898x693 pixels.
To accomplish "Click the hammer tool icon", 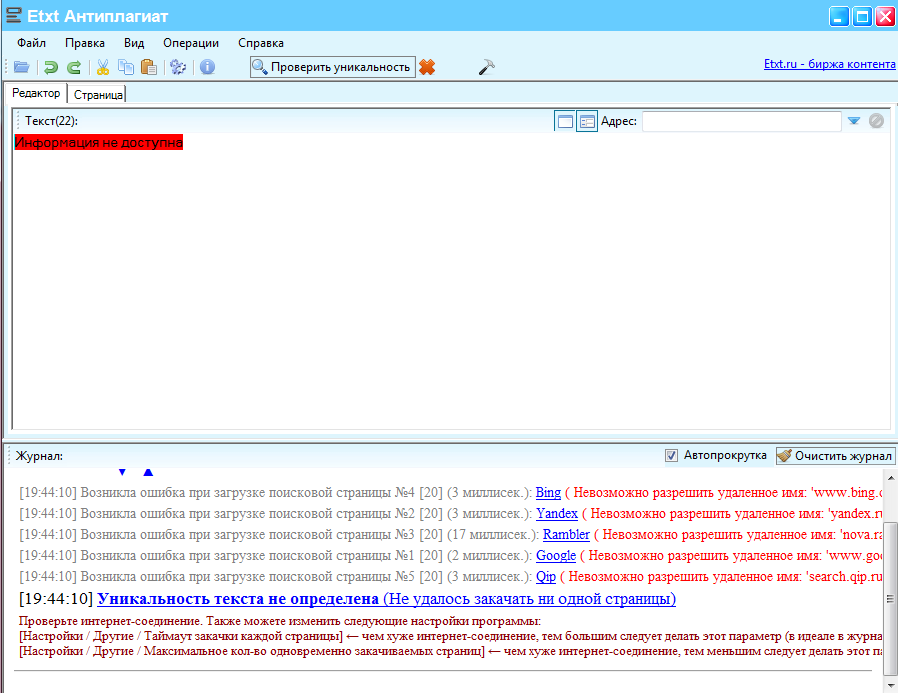I will tap(487, 67).
